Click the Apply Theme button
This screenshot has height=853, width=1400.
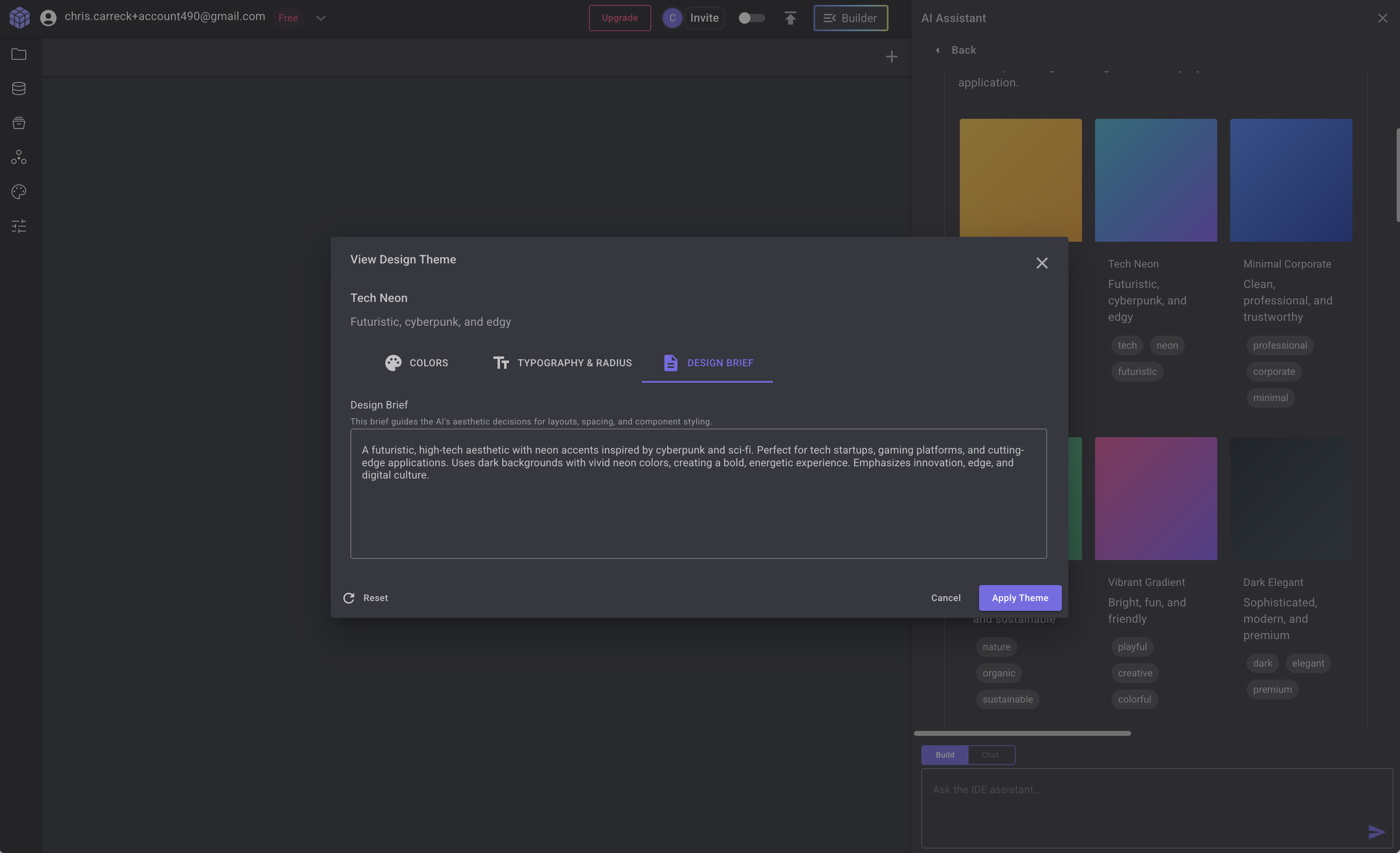coord(1020,597)
